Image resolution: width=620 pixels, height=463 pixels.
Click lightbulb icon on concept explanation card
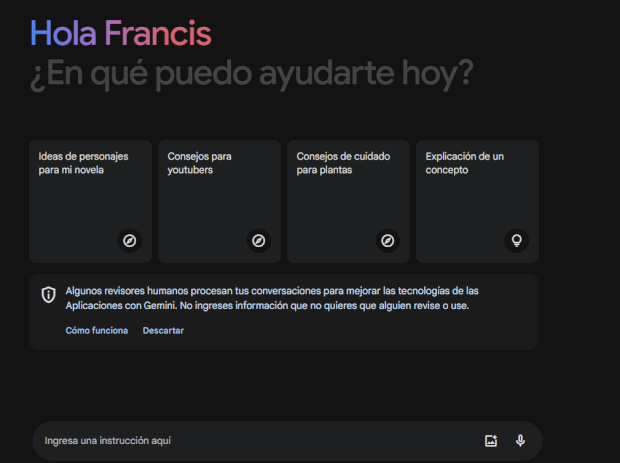(x=516, y=240)
